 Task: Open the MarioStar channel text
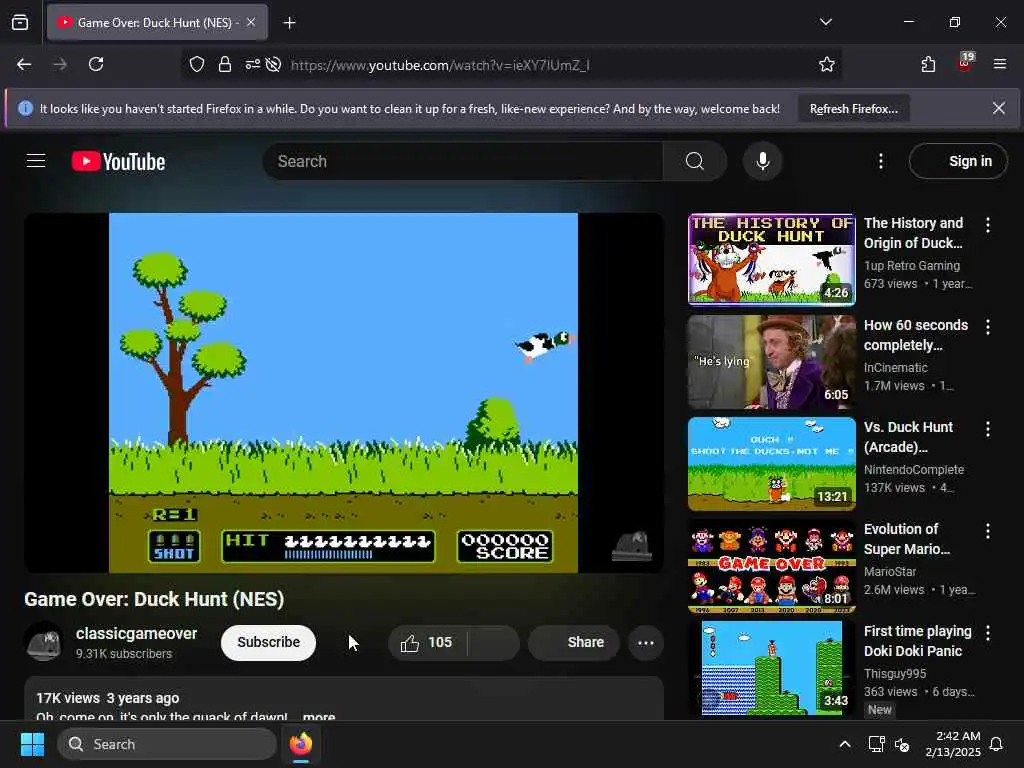click(890, 571)
